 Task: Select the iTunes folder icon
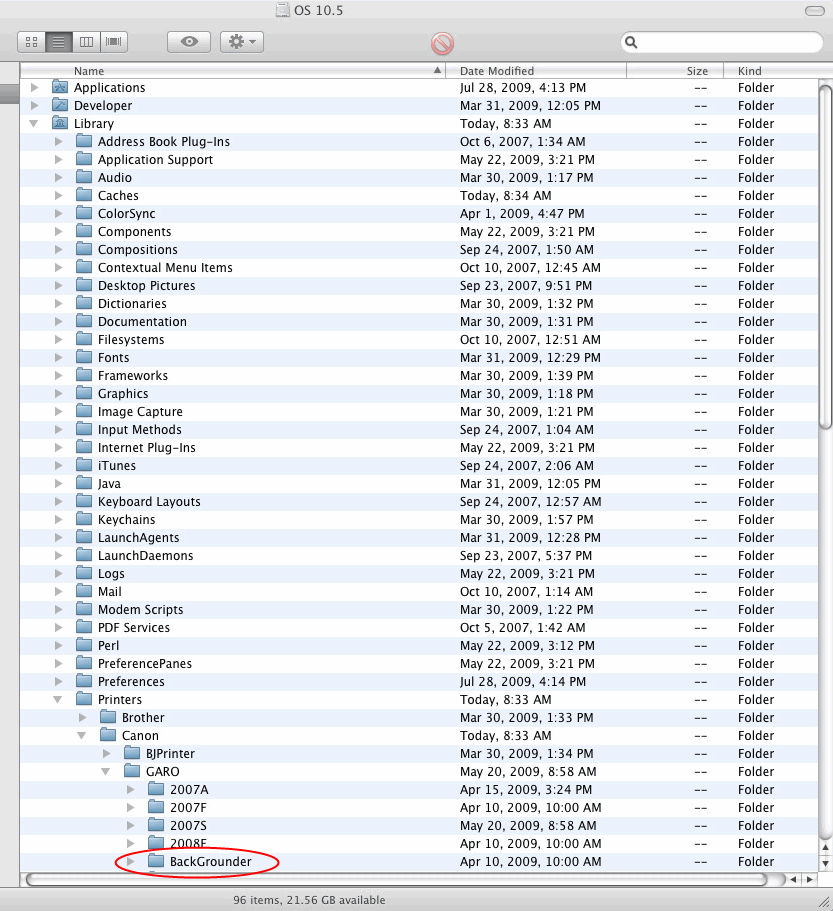tap(84, 465)
